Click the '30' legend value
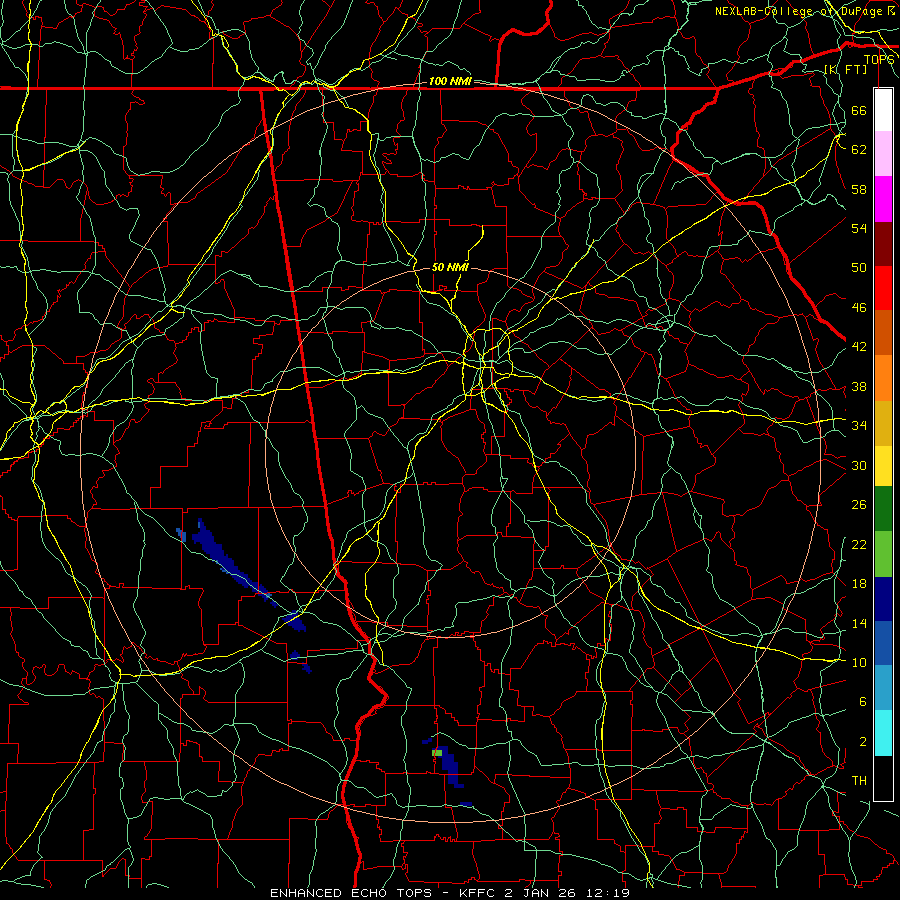Screen dimensions: 900x900 point(859,465)
